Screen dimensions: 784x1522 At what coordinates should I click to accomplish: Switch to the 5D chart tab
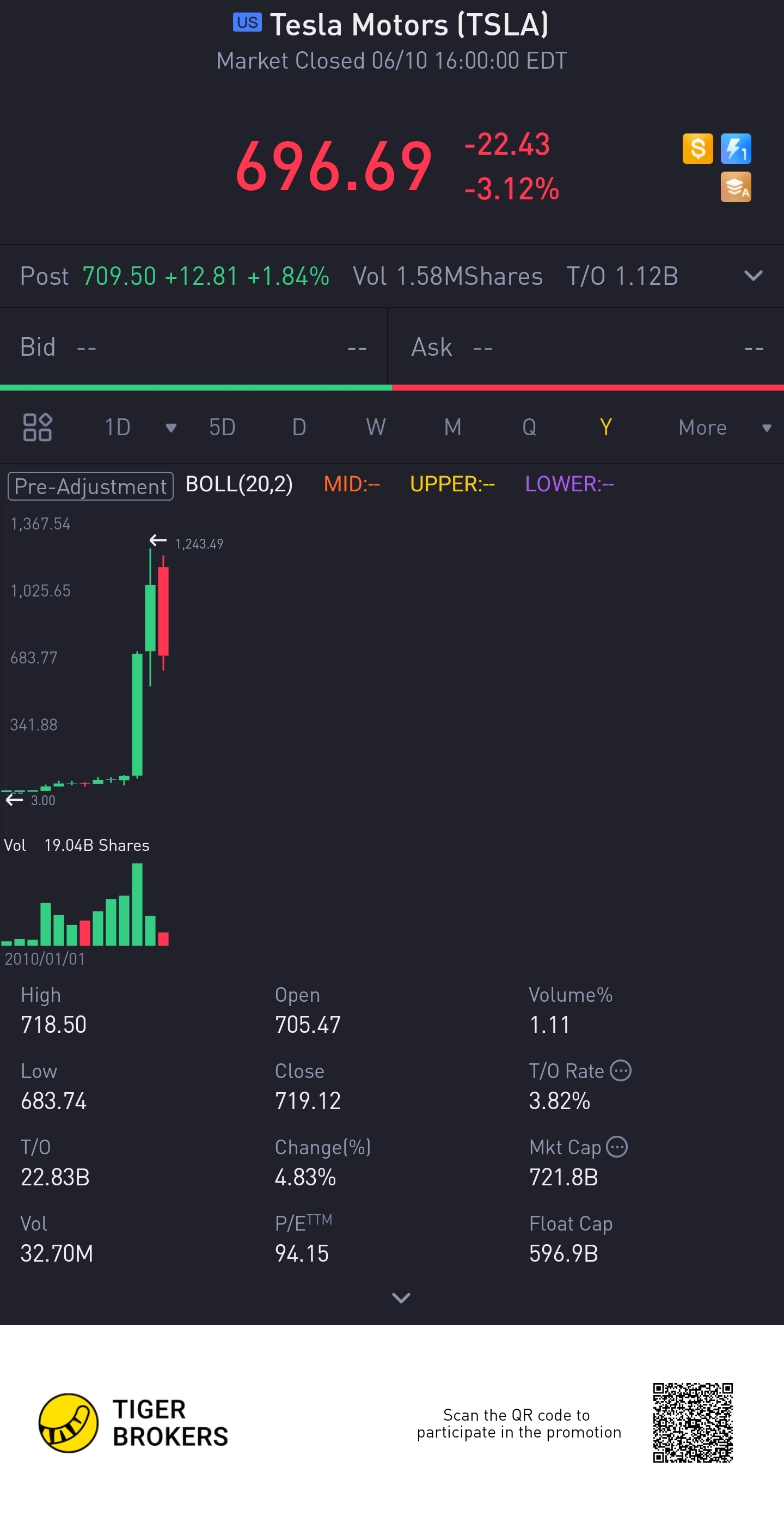(222, 427)
